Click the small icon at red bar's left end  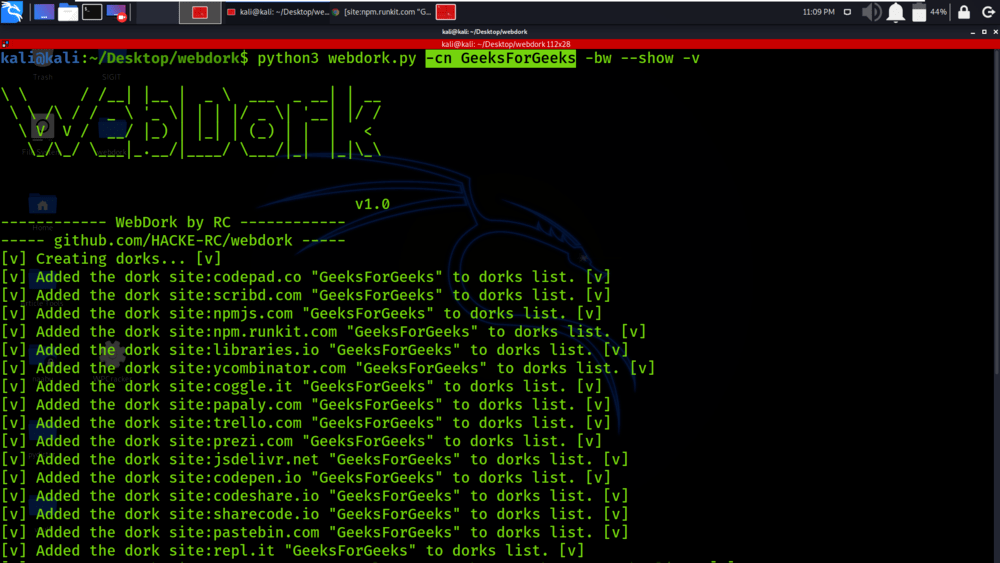click(x=5, y=44)
